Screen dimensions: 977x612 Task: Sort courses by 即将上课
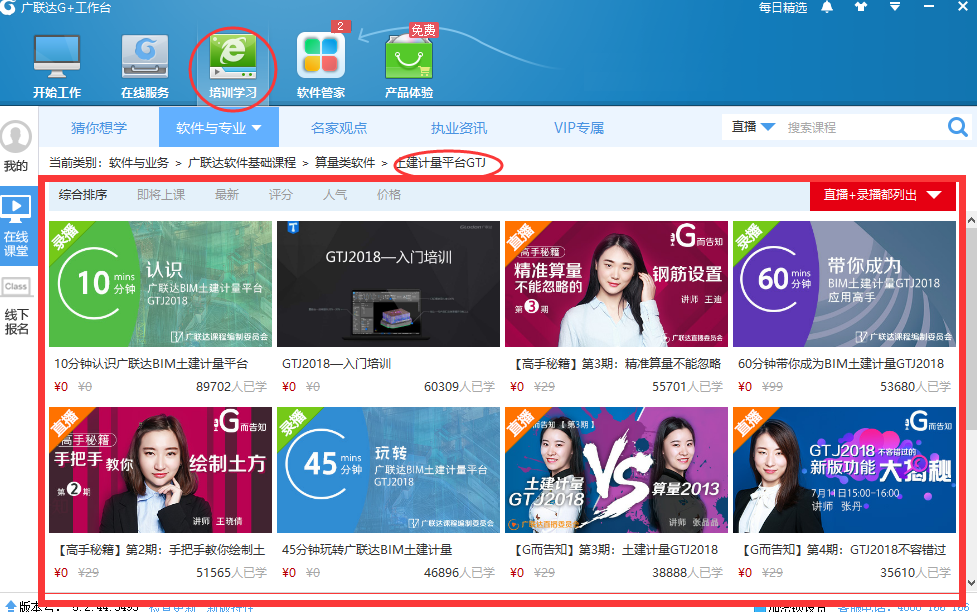coord(161,194)
